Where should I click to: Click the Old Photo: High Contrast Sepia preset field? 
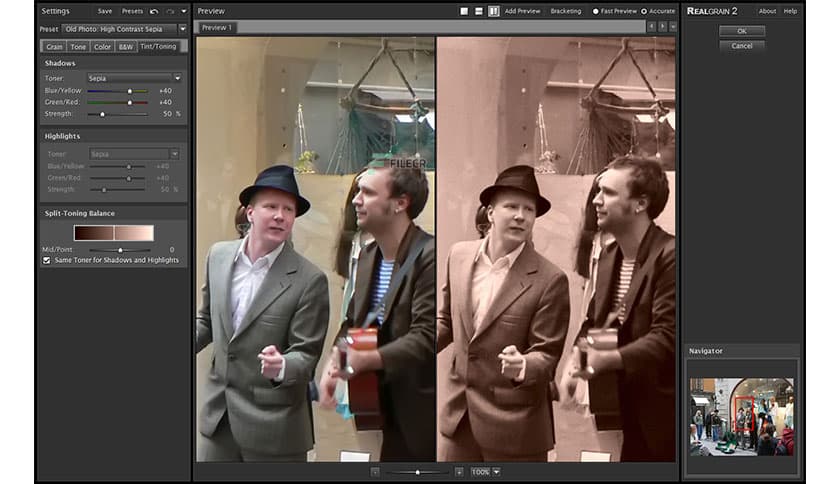tap(120, 29)
